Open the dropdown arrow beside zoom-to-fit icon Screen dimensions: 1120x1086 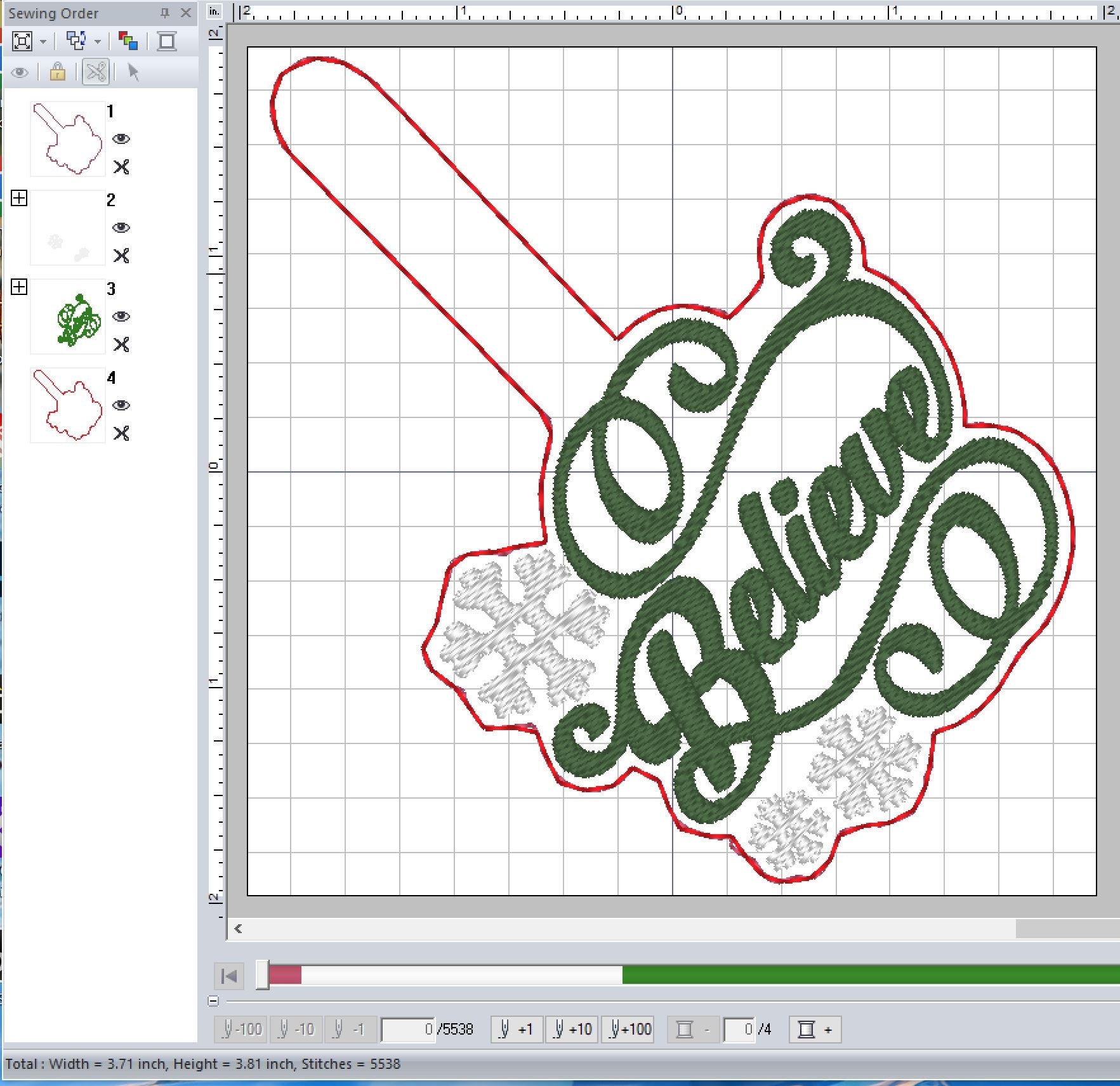[x=43, y=43]
